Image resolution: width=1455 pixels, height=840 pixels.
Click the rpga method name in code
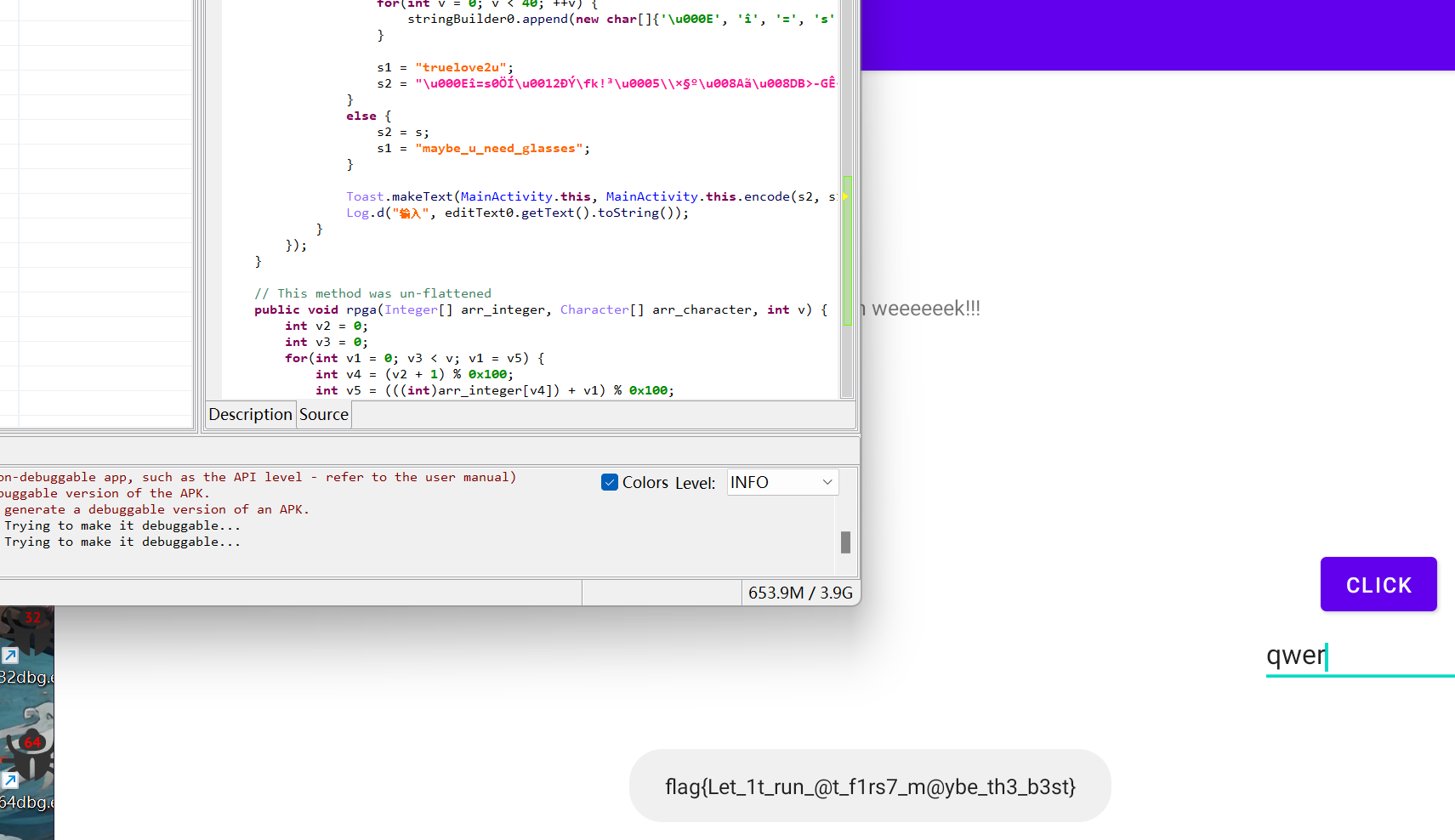(361, 309)
